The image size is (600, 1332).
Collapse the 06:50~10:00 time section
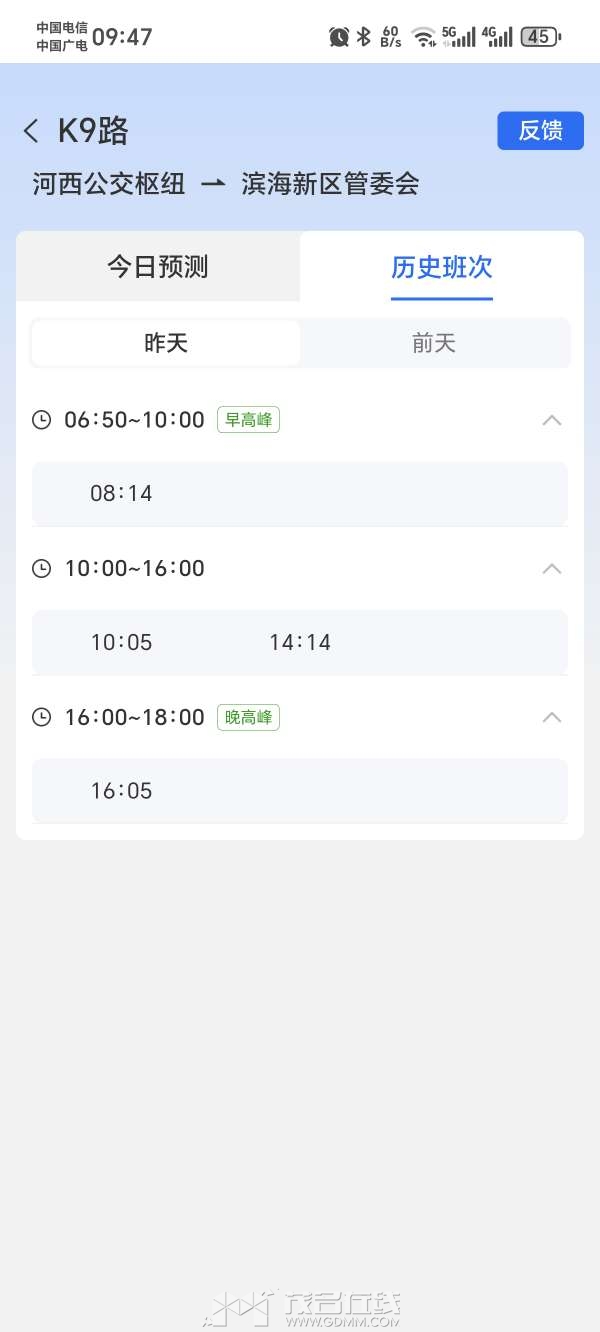552,420
